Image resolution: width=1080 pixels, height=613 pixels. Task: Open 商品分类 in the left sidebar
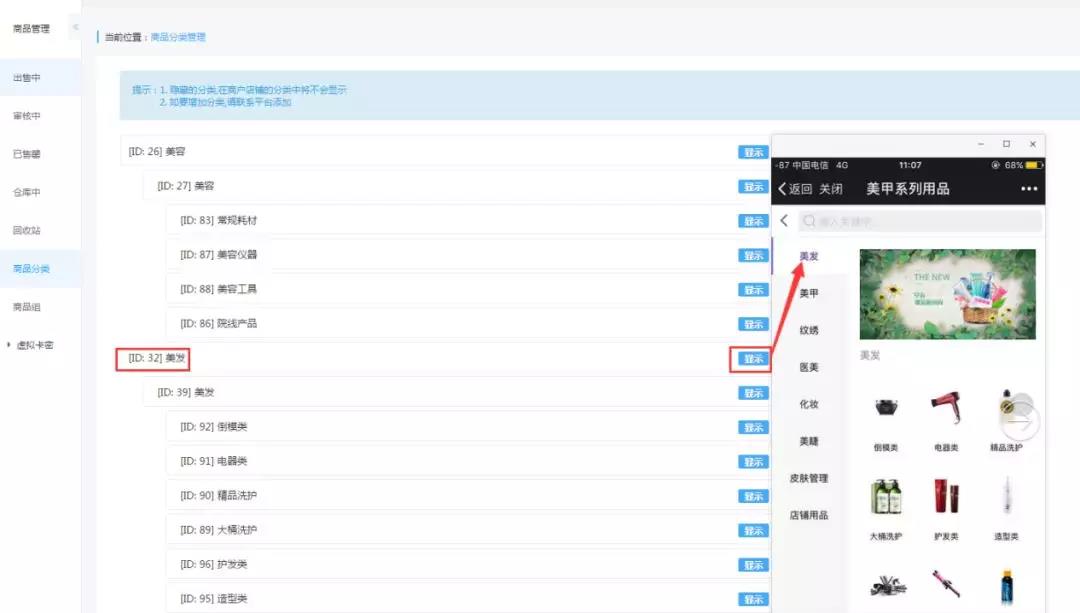31,269
